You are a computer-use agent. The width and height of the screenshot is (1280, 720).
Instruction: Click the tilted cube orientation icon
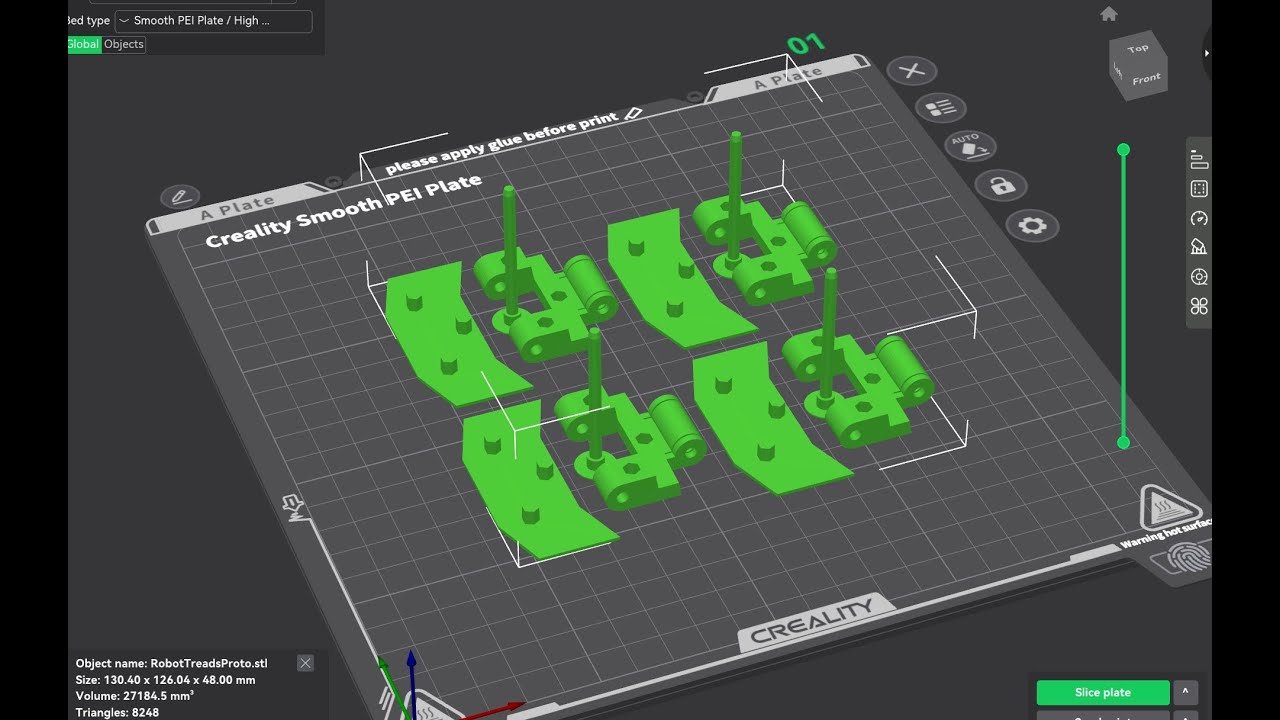pos(1199,247)
